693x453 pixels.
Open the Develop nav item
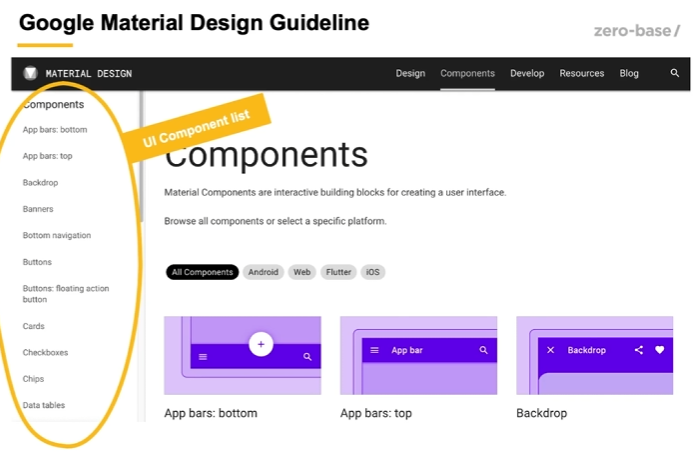coord(527,73)
